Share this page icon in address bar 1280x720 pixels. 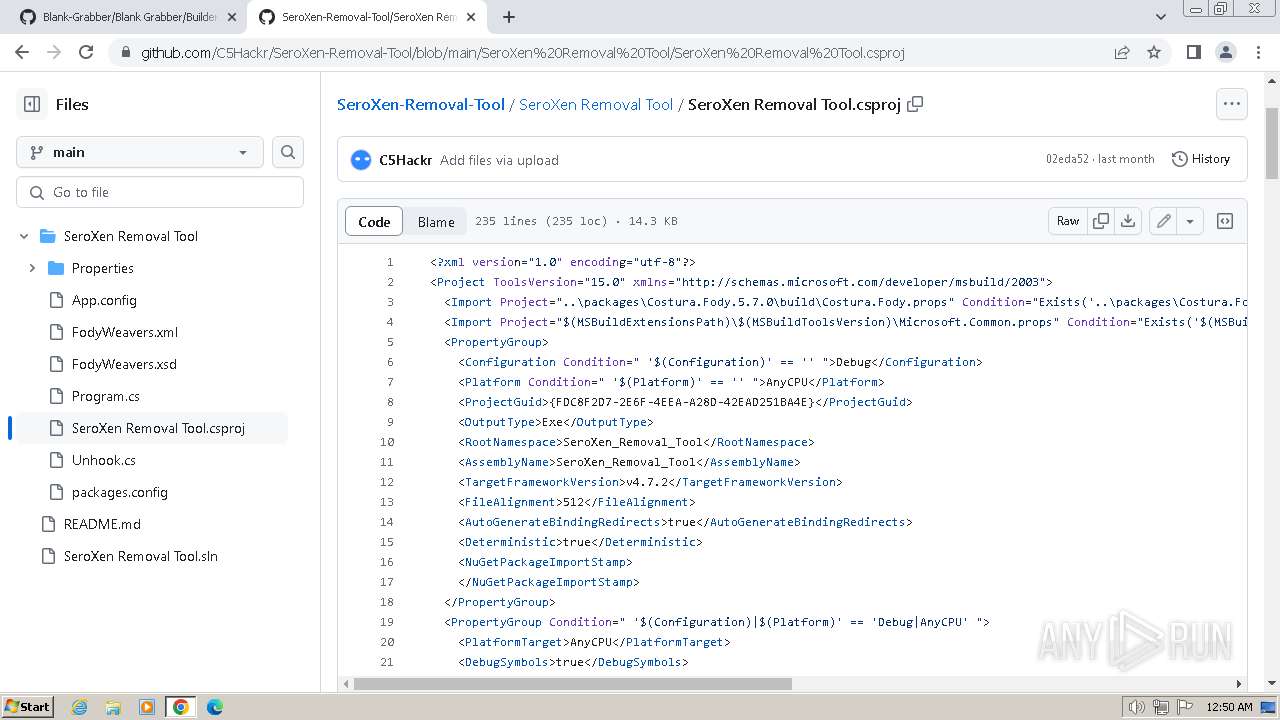click(x=1122, y=52)
